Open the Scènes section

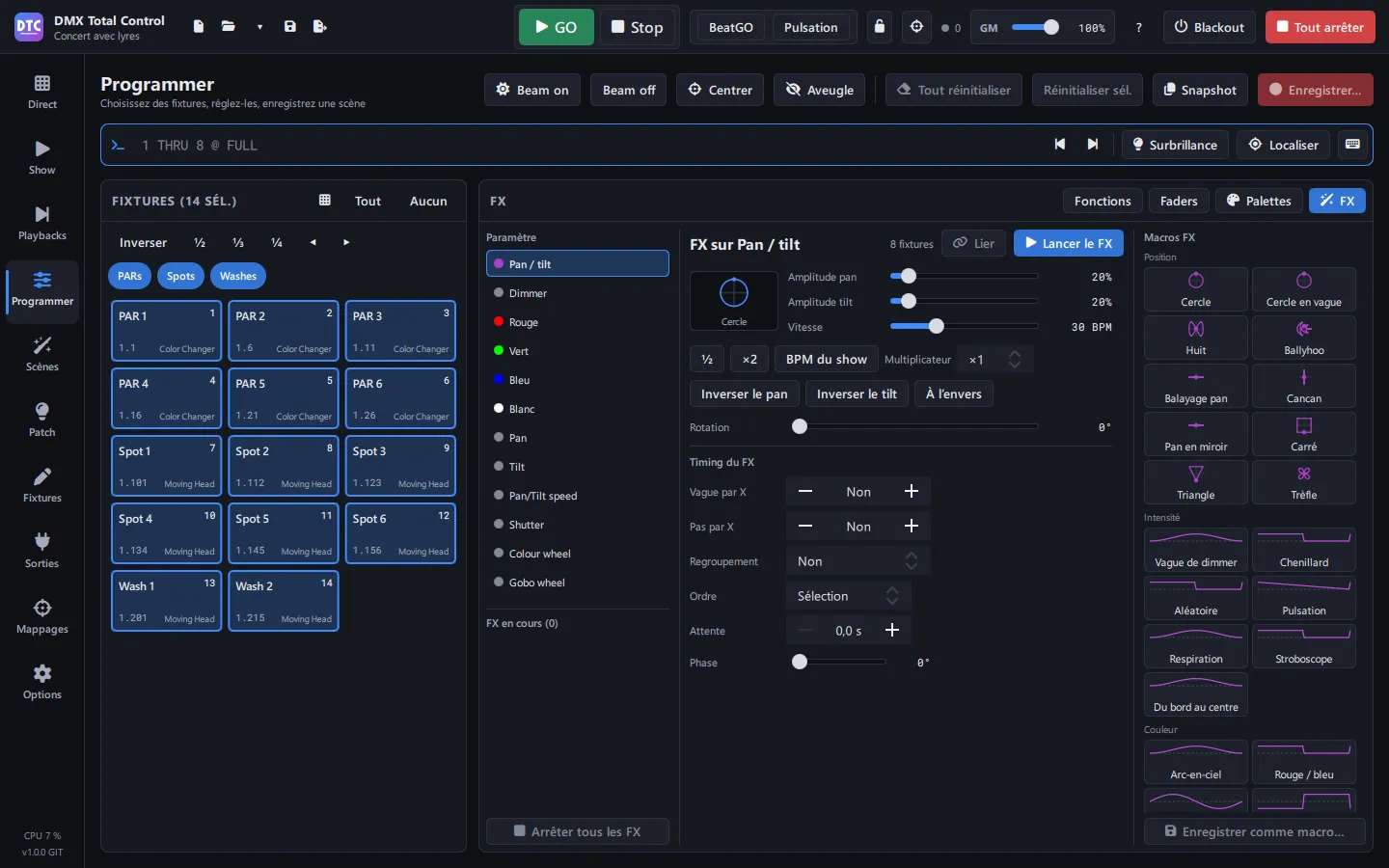pyautogui.click(x=42, y=354)
